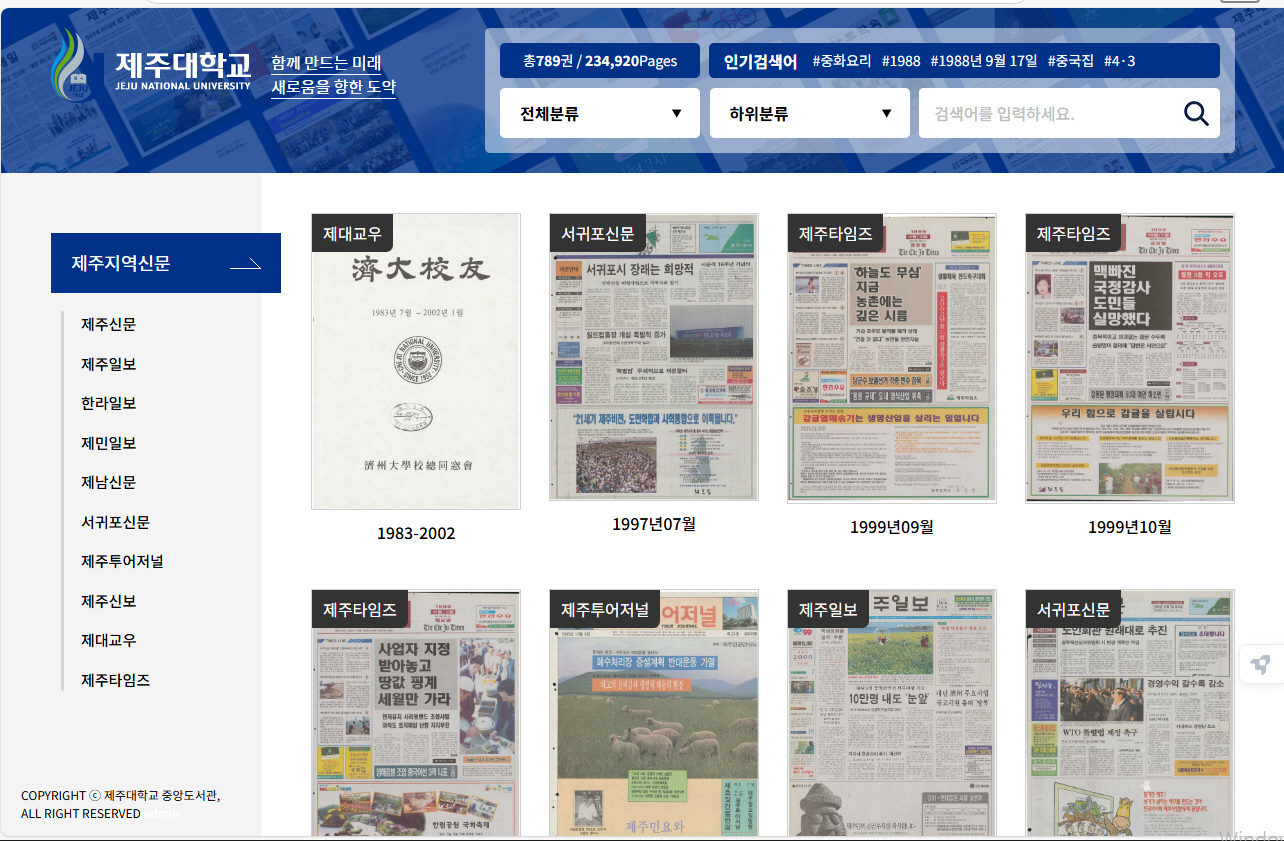1284x841 pixels.
Task: Open the 전체분류 category dropdown
Action: tap(600, 113)
